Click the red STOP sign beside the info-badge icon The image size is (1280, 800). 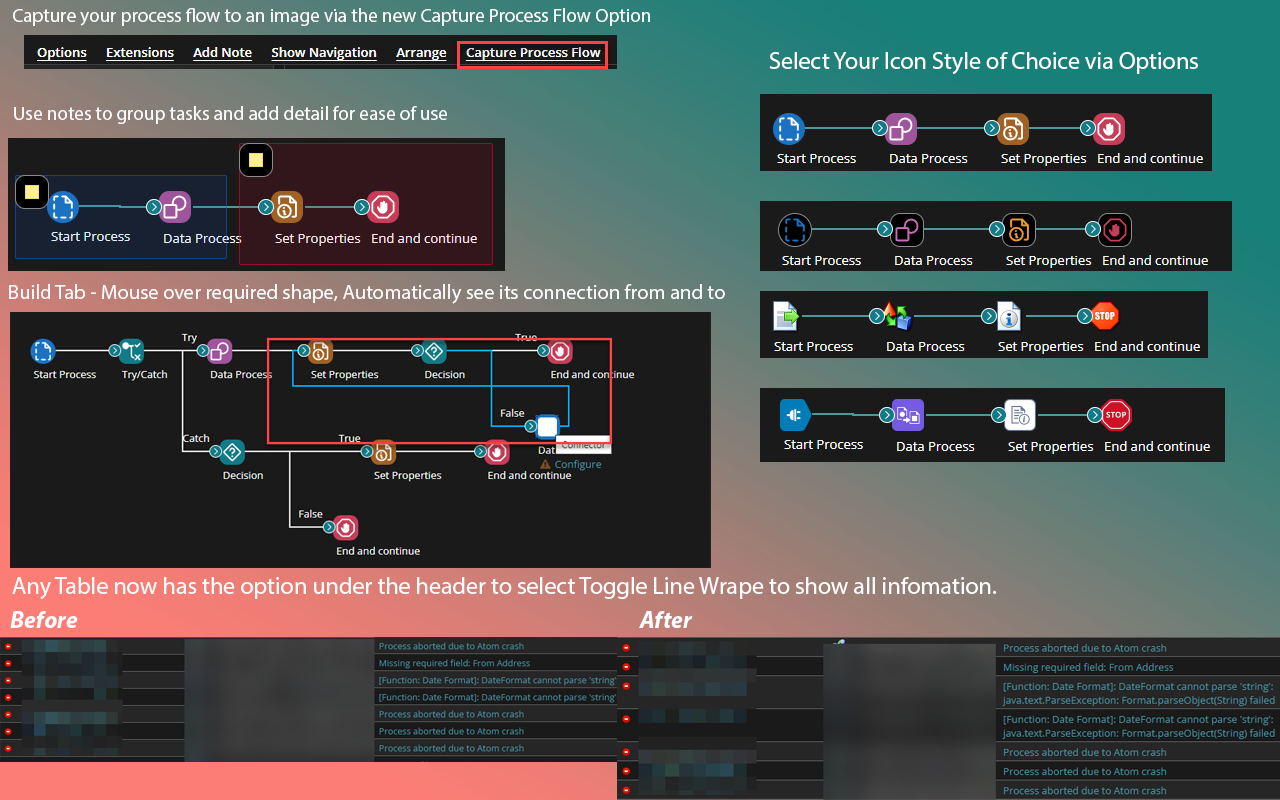tap(1104, 317)
